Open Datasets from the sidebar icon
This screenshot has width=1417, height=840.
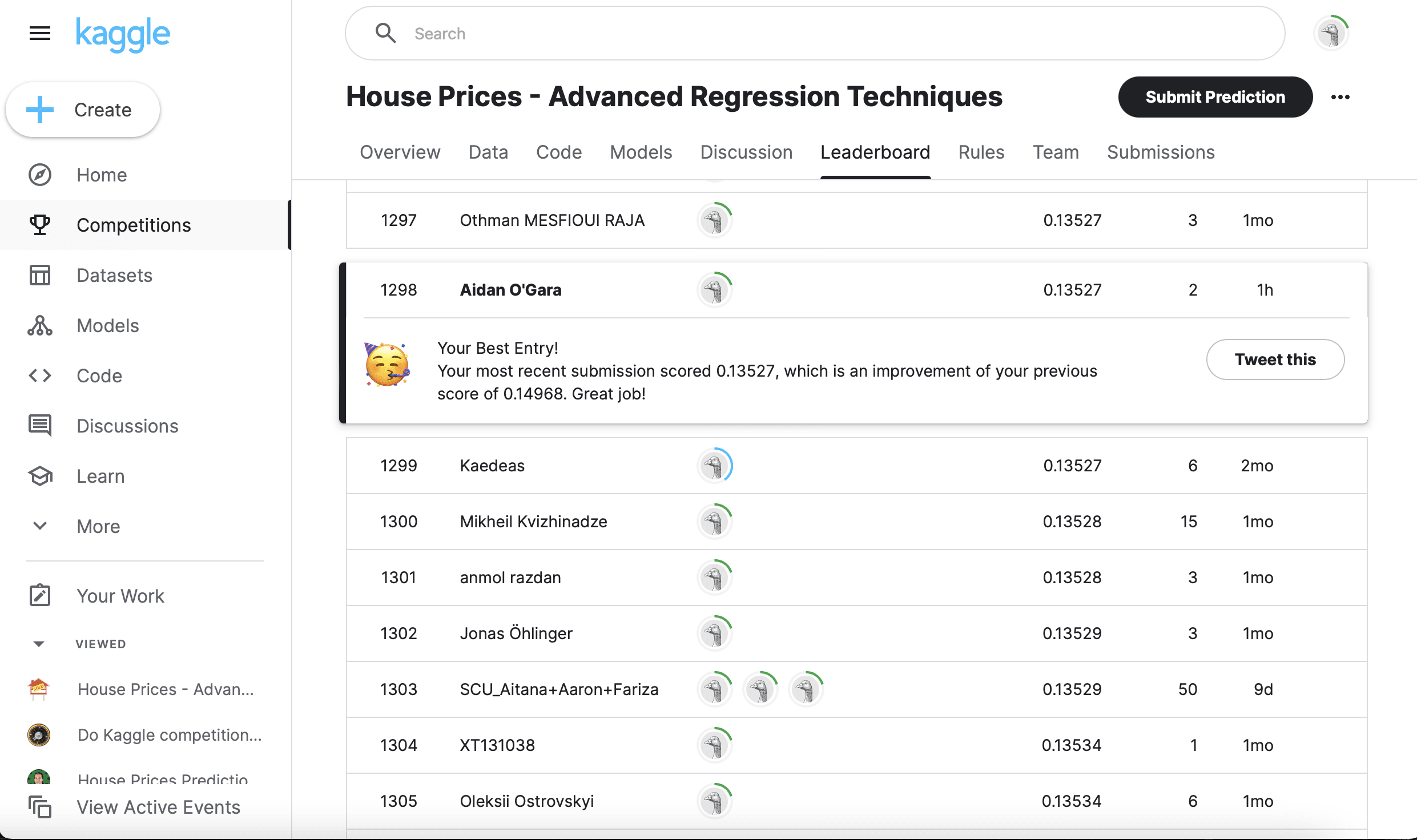point(39,275)
